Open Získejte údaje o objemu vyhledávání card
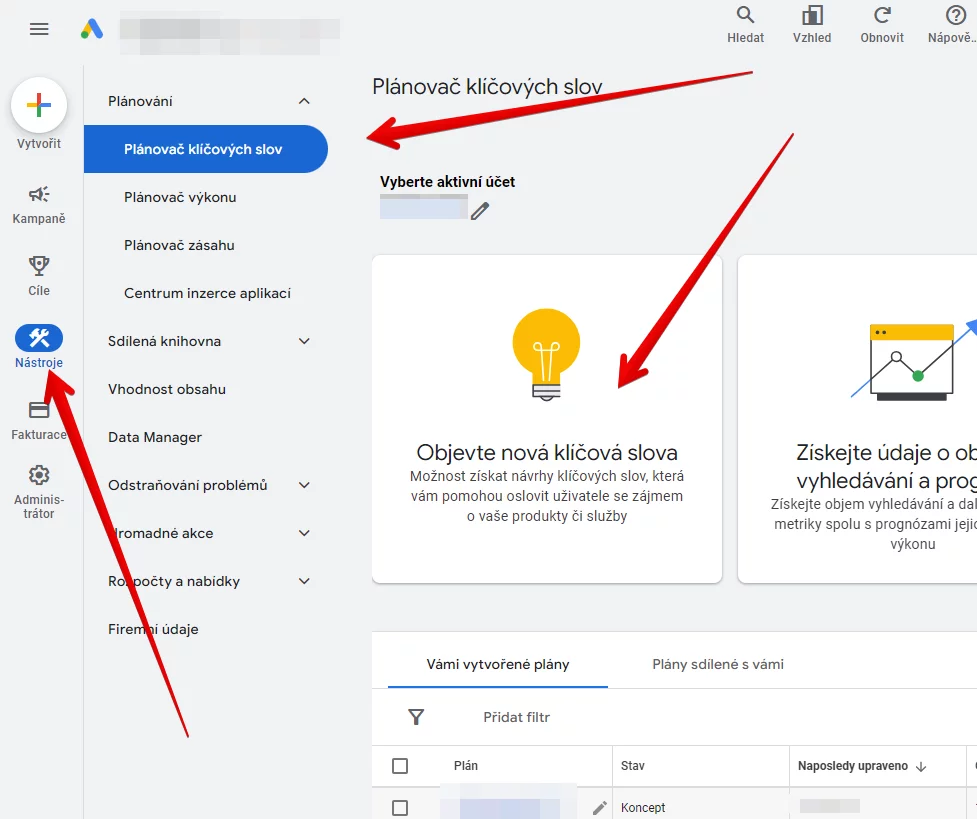Screen dimensions: 977x819 (857, 419)
